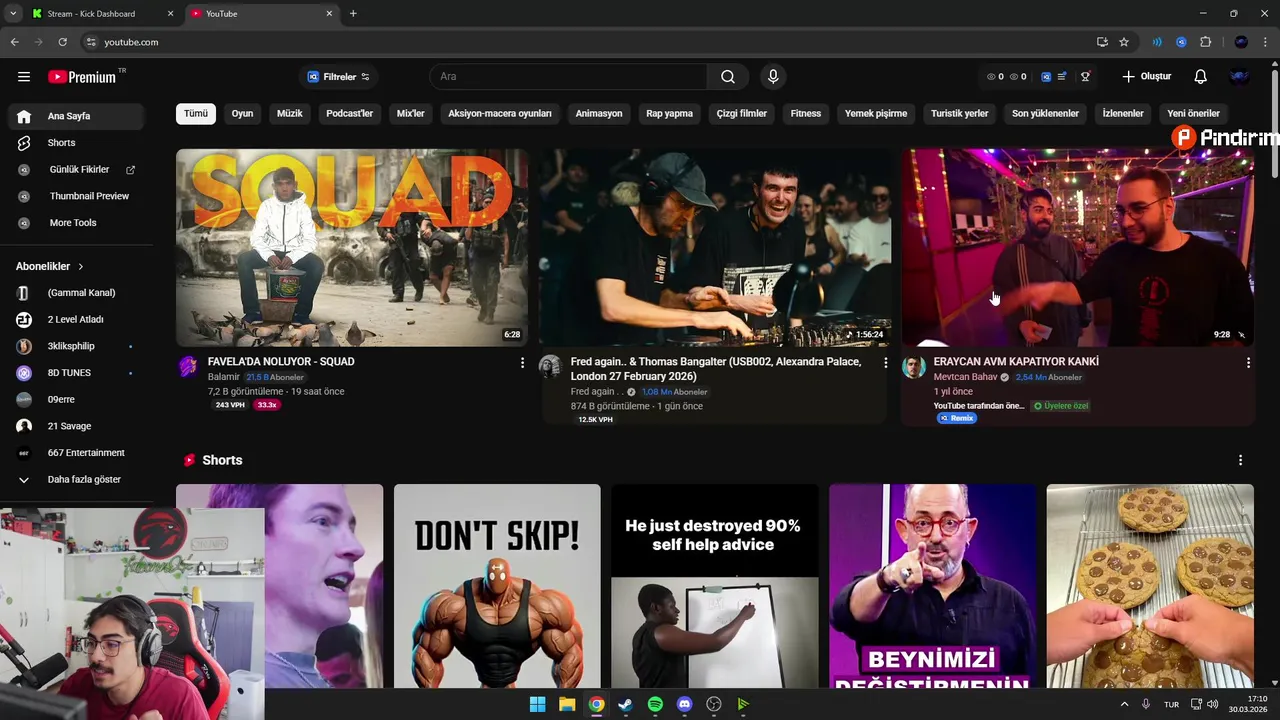Go to Ana Sayfa in sidebar
The image size is (1280, 720).
pyautogui.click(x=76, y=116)
